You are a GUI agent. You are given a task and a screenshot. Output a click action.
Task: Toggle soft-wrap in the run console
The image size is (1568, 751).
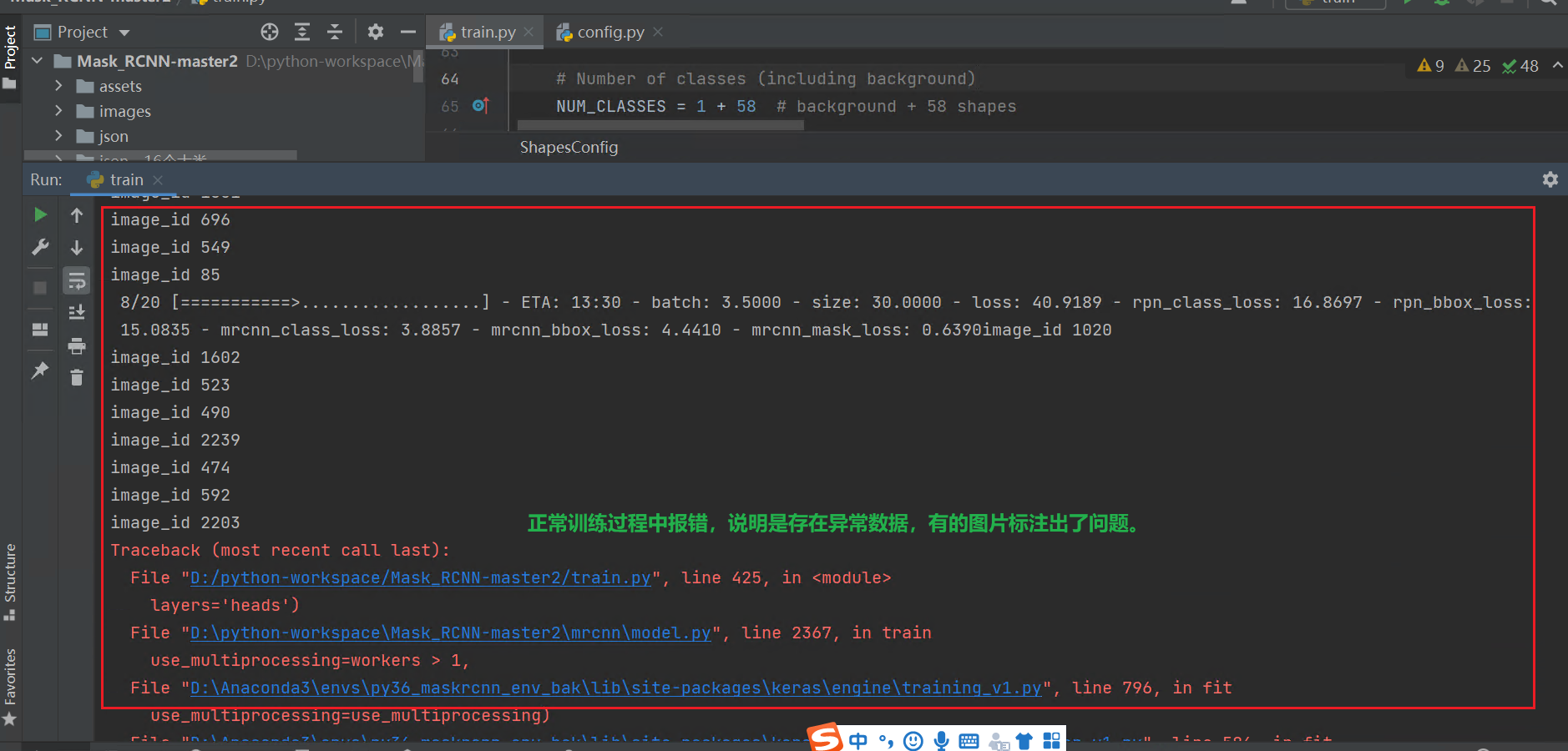click(76, 281)
